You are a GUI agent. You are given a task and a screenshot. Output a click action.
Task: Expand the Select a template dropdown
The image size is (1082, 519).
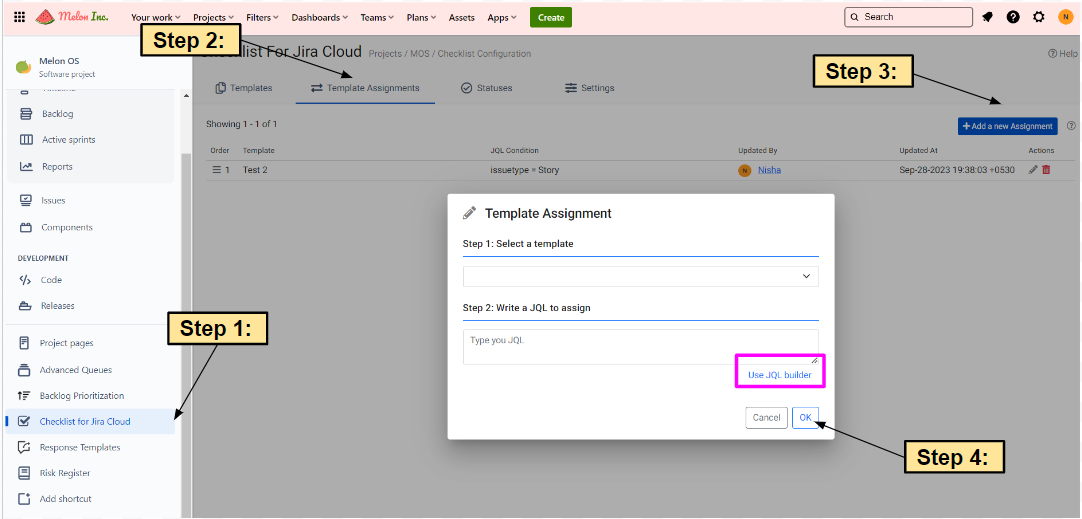click(x=640, y=277)
